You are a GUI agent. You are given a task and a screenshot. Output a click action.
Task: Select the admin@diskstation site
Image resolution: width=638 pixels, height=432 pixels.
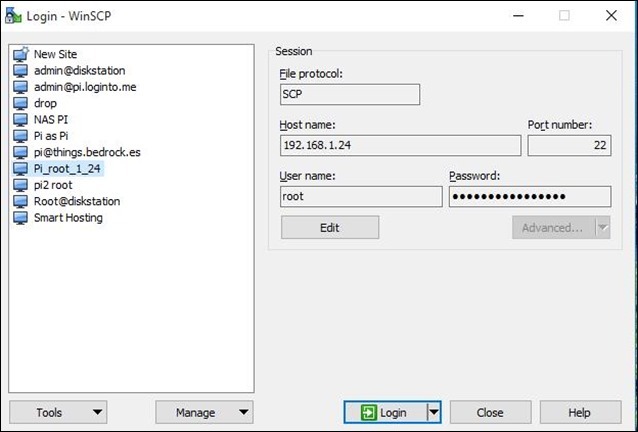(79, 71)
